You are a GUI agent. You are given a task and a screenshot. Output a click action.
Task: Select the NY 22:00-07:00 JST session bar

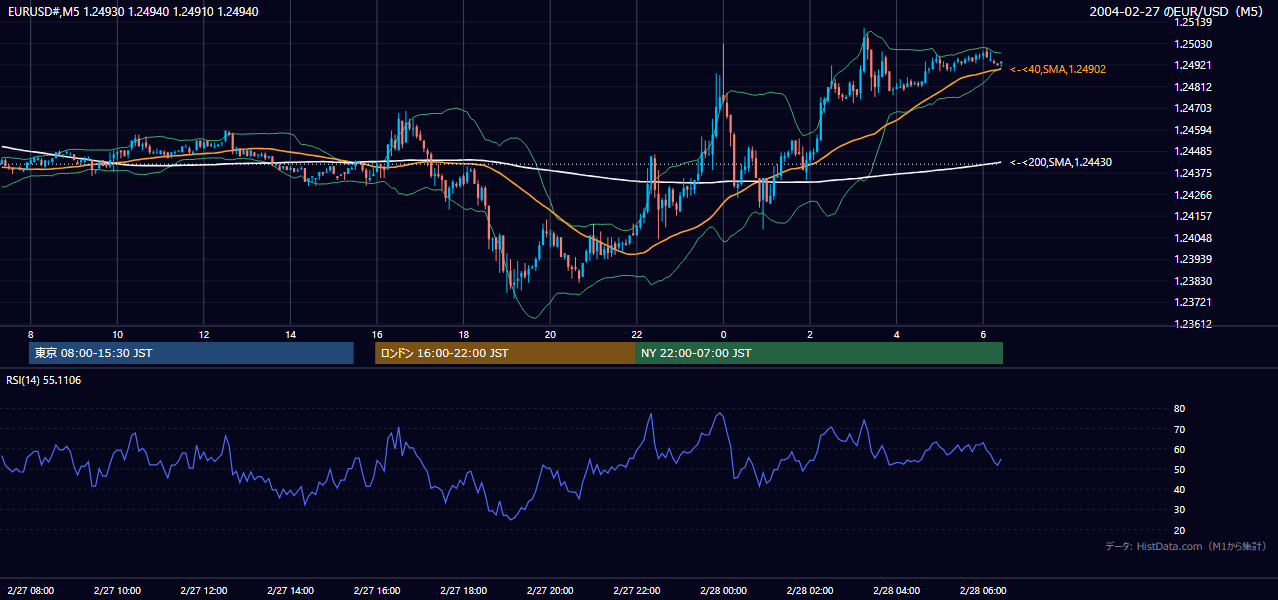click(819, 353)
